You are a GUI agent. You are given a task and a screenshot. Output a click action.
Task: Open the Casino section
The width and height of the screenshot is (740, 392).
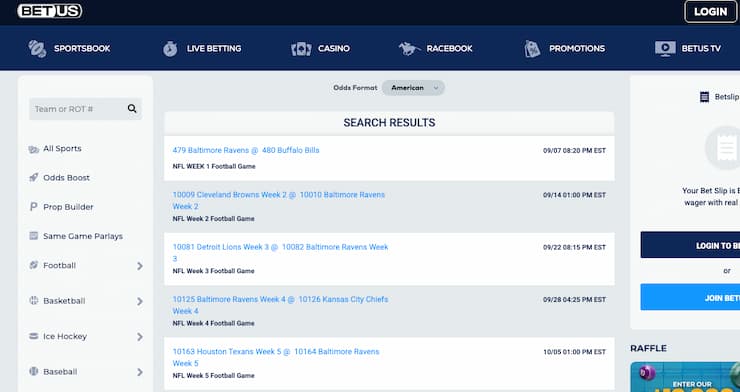click(320, 49)
